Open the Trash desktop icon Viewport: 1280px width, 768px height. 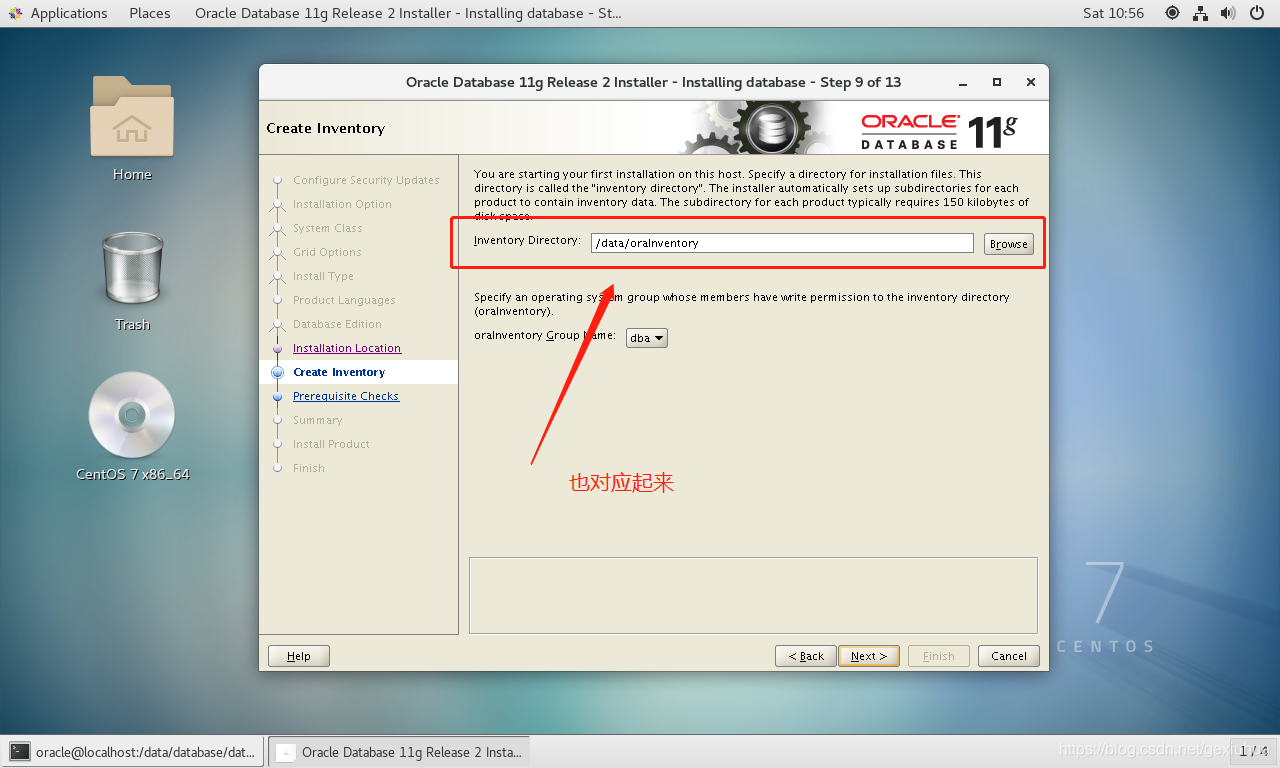point(132,268)
